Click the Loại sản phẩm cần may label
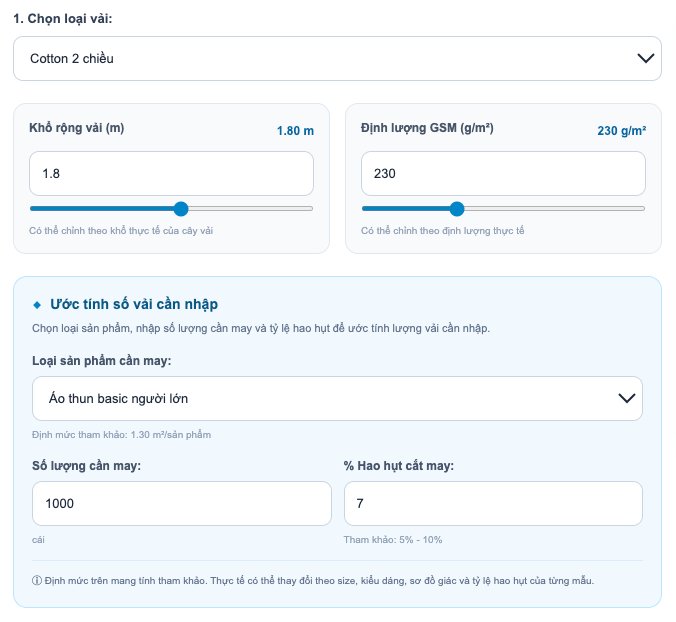The image size is (676, 622). tap(102, 361)
